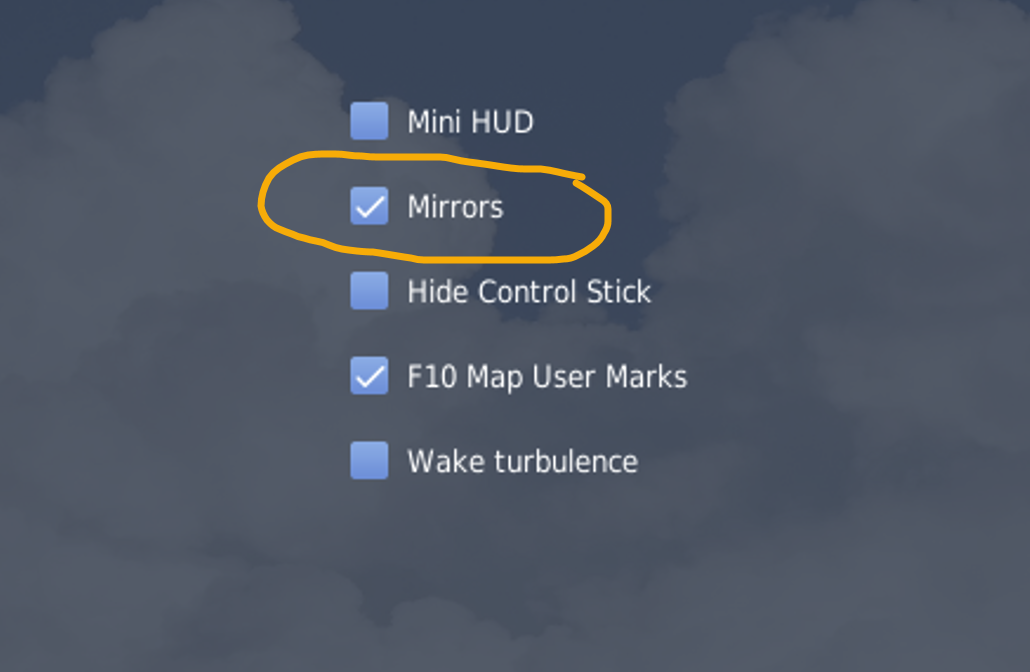
Task: Toggle F10 Map User Marks off
Action: (369, 375)
